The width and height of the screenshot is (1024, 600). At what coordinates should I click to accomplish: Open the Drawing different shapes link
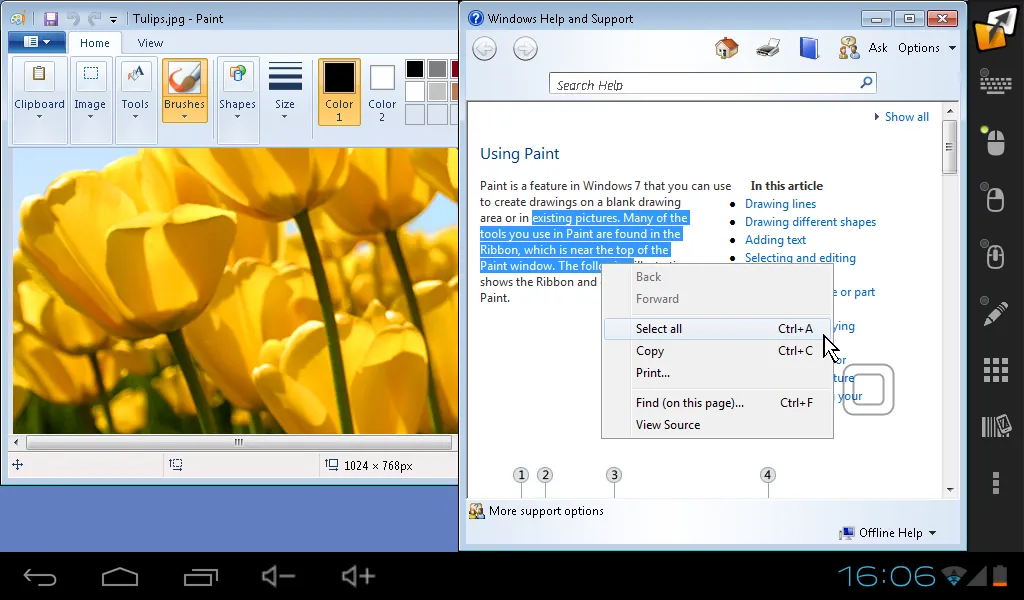tap(810, 222)
